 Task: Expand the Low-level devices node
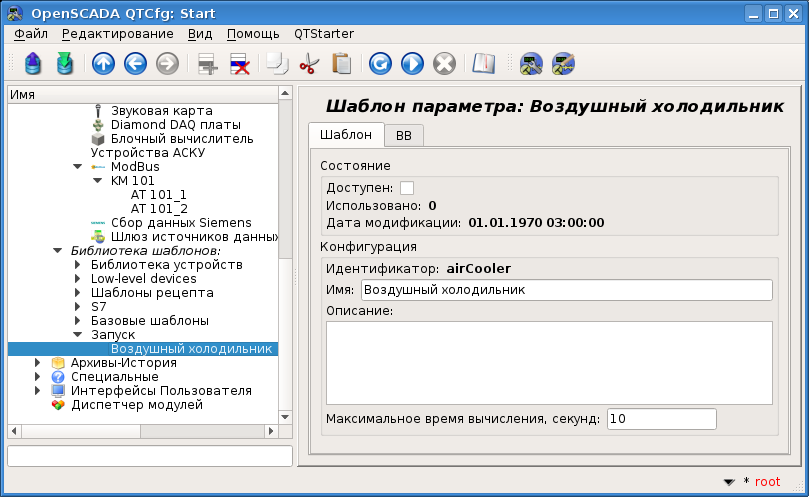point(77,279)
